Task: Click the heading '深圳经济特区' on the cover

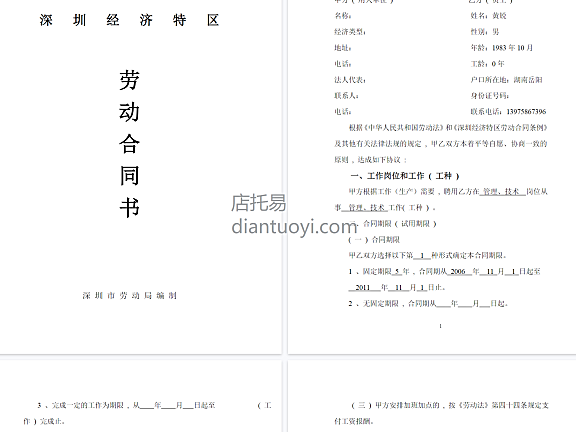Action: (x=129, y=20)
